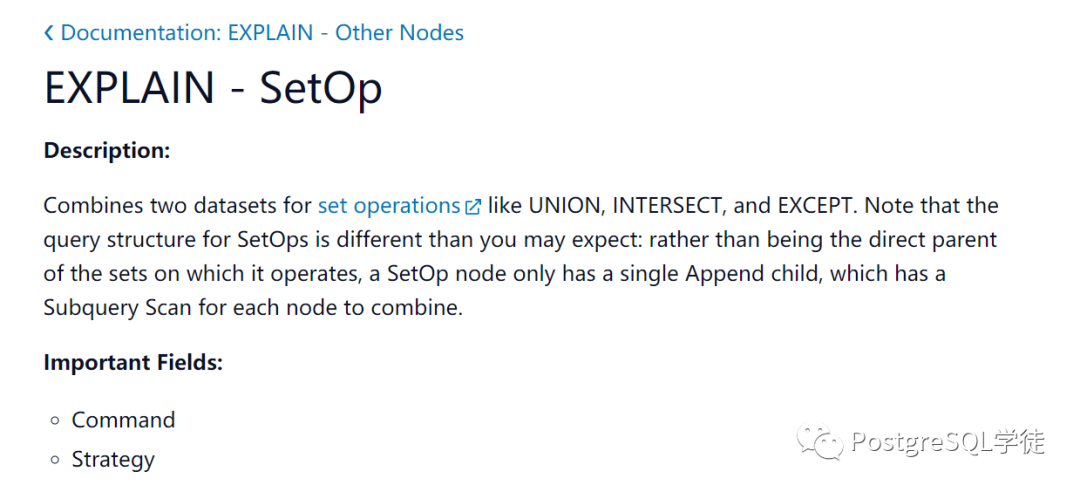
Task: Click the Important Fields: heading
Action: (133, 362)
